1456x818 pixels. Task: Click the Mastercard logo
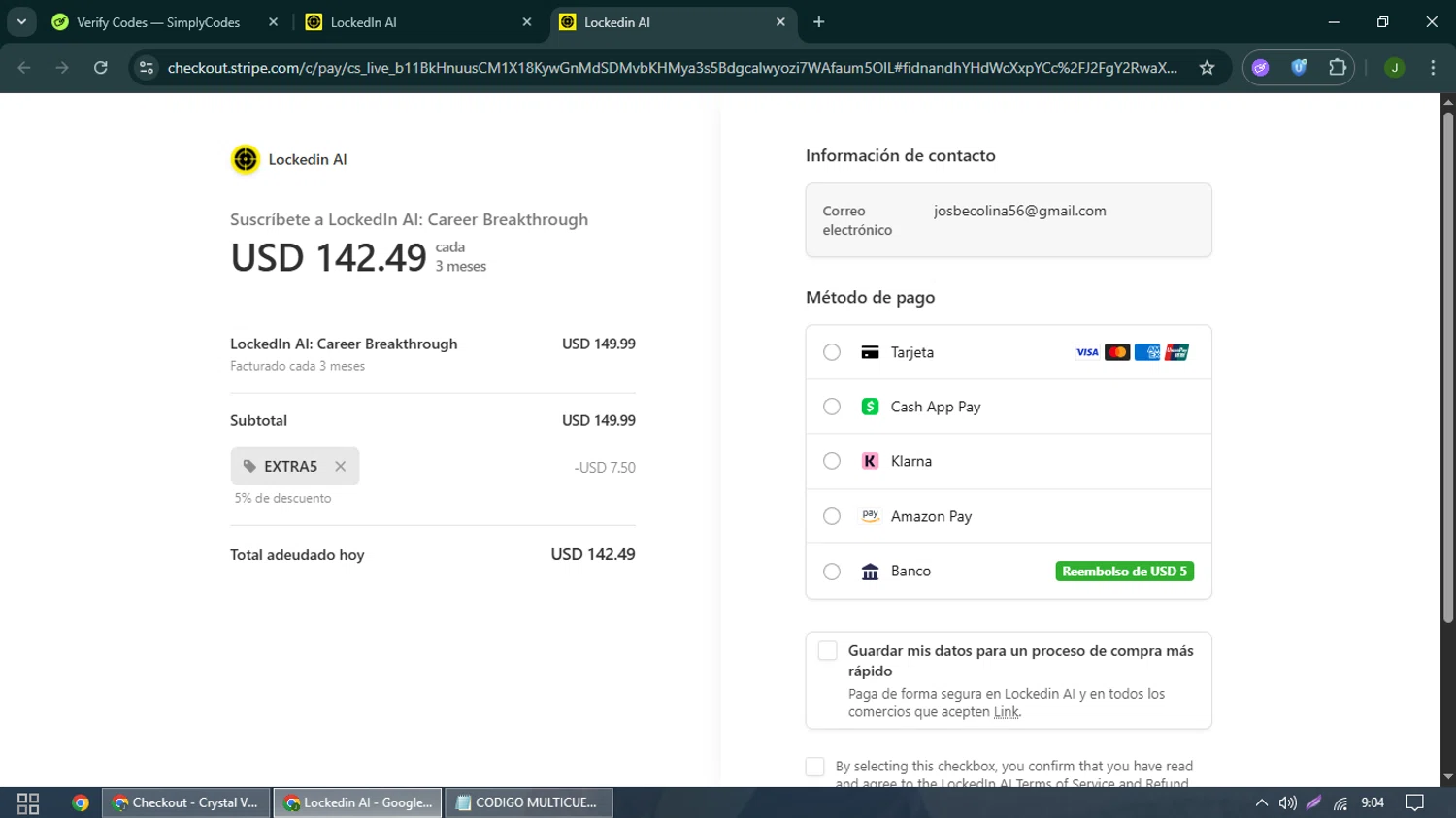(x=1117, y=352)
